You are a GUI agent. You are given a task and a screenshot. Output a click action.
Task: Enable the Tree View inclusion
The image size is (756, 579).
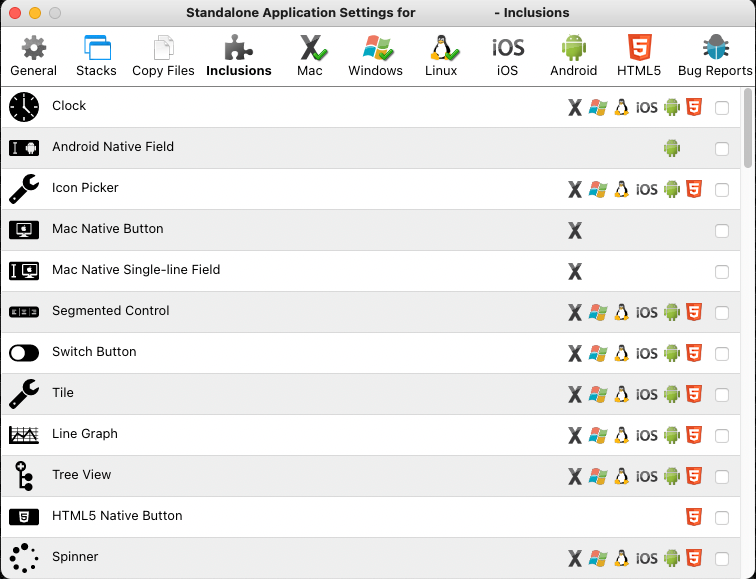pos(722,477)
